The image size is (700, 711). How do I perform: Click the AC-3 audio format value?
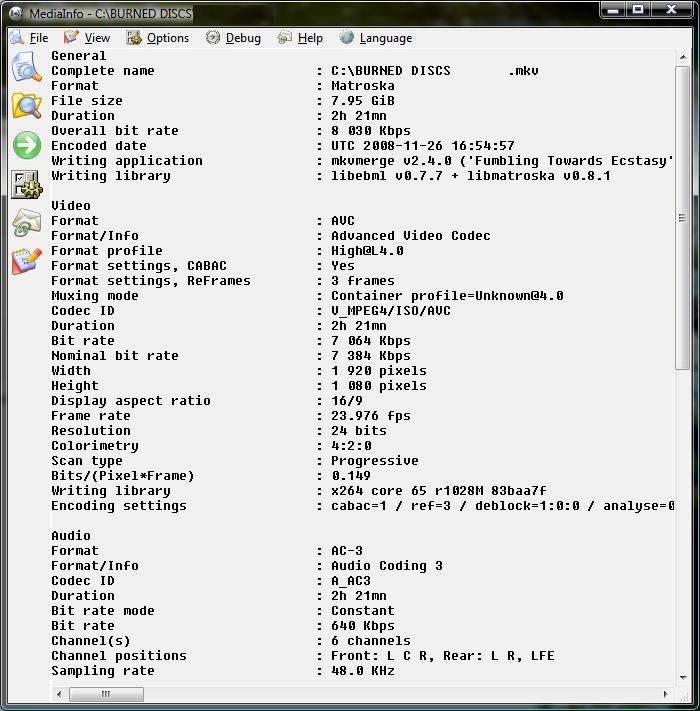(x=347, y=550)
